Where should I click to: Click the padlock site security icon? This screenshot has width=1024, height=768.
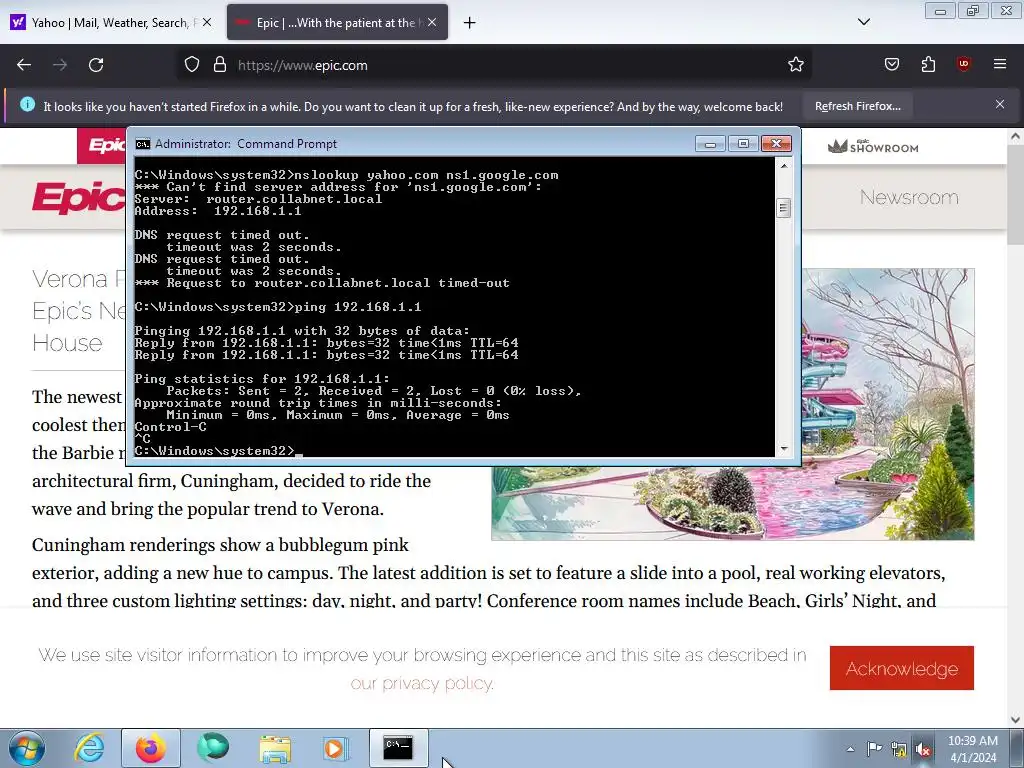pos(220,65)
